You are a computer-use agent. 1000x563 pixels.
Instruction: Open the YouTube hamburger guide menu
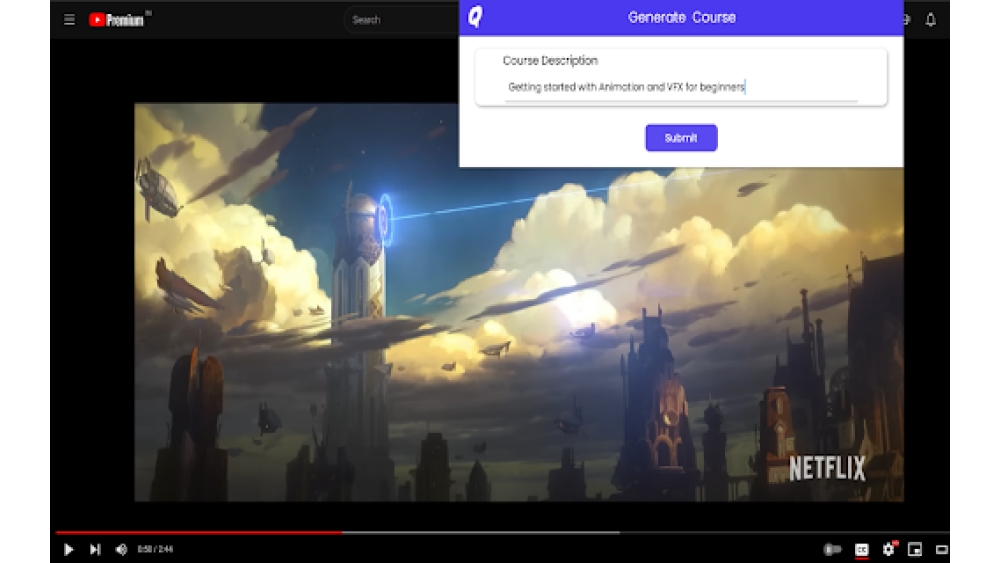[70, 20]
